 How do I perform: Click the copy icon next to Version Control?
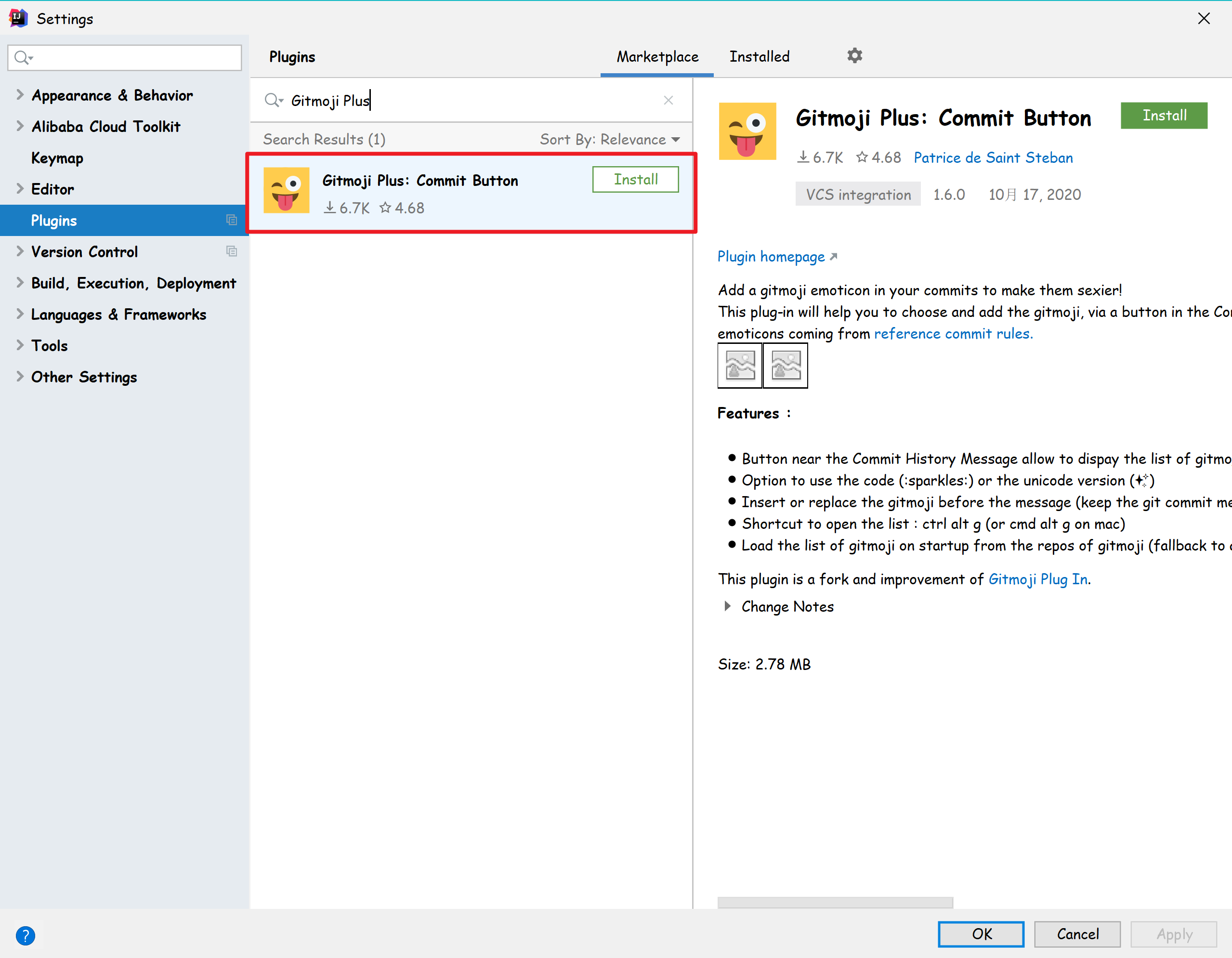(x=231, y=251)
